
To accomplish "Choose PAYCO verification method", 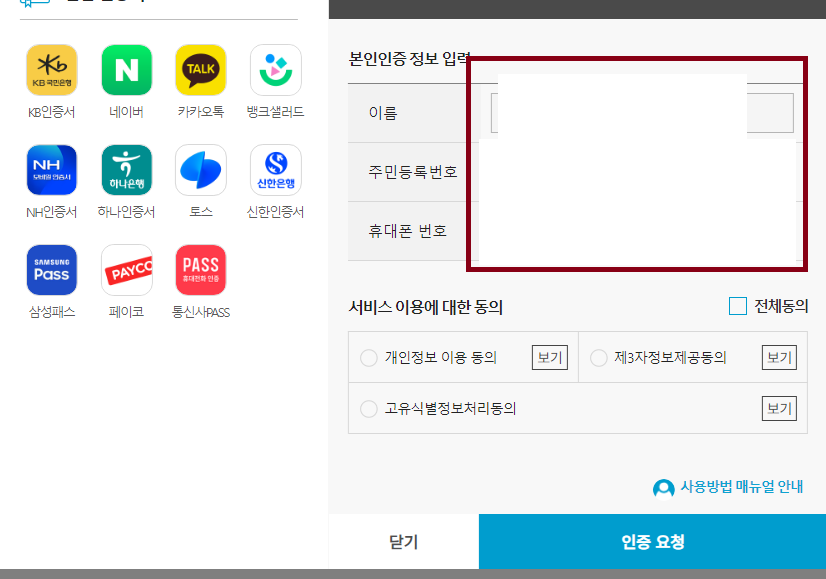I will (126, 269).
